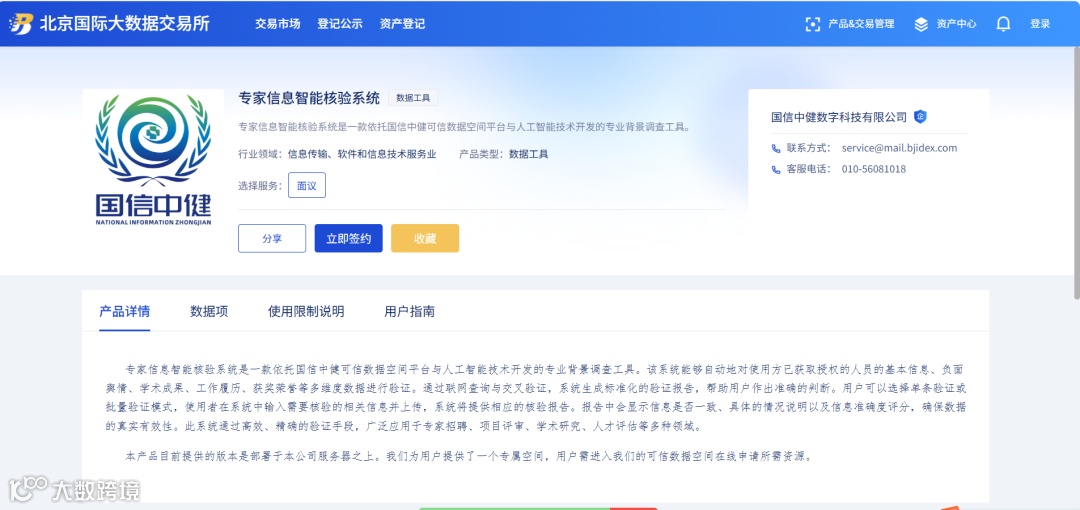
Task: Switch to 数据项 tab
Action: 209,312
